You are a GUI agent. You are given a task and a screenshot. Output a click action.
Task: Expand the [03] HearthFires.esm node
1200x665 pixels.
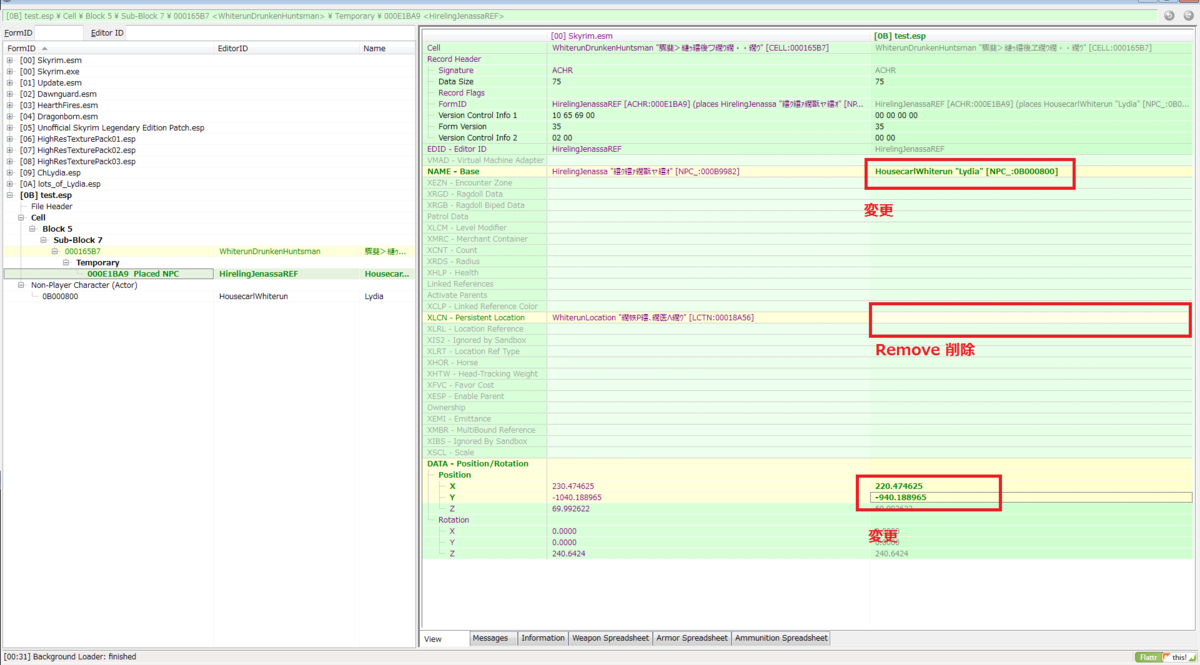click(10, 105)
